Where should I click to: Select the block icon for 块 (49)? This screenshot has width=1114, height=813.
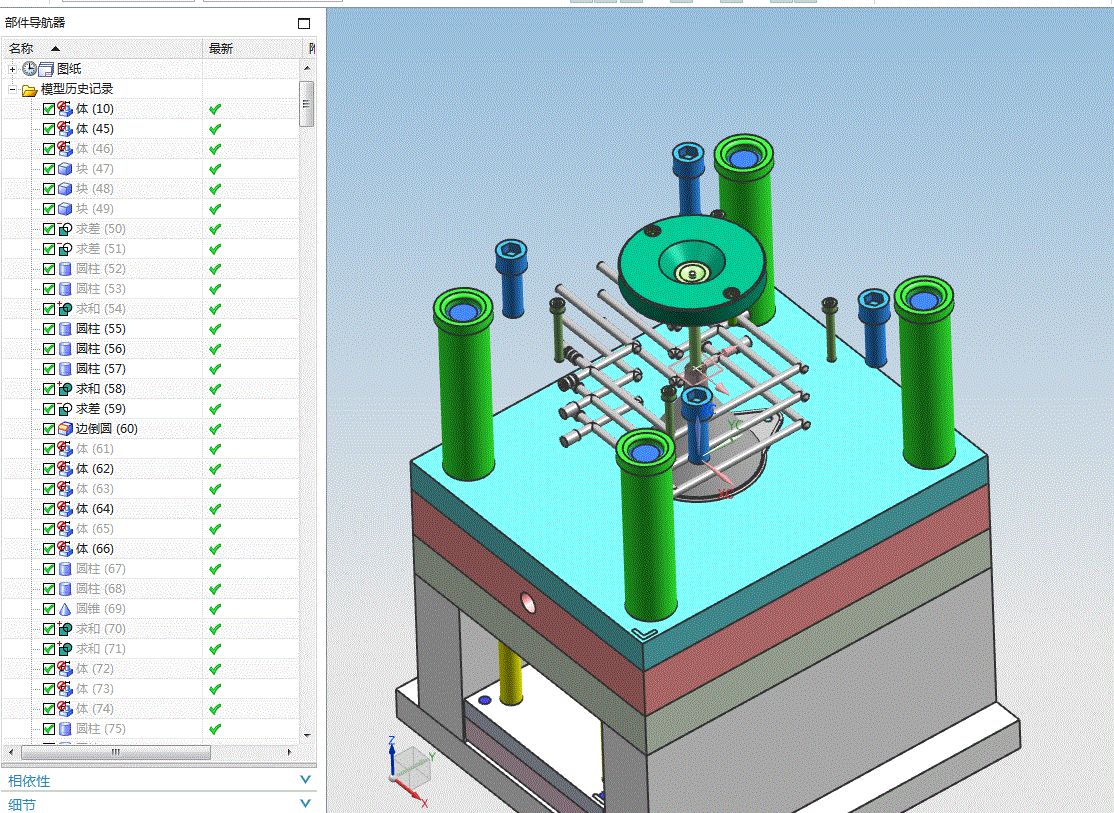(x=65, y=209)
